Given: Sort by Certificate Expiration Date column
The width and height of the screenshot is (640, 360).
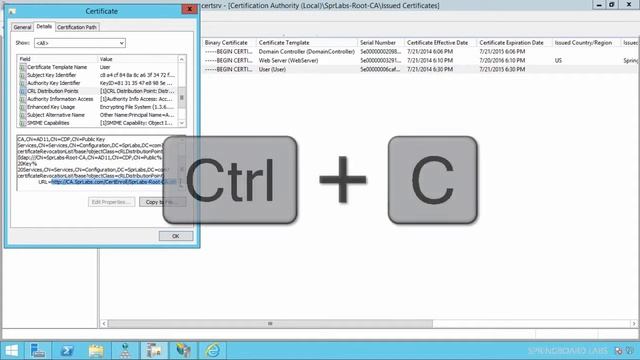Looking at the screenshot, I should (514, 42).
